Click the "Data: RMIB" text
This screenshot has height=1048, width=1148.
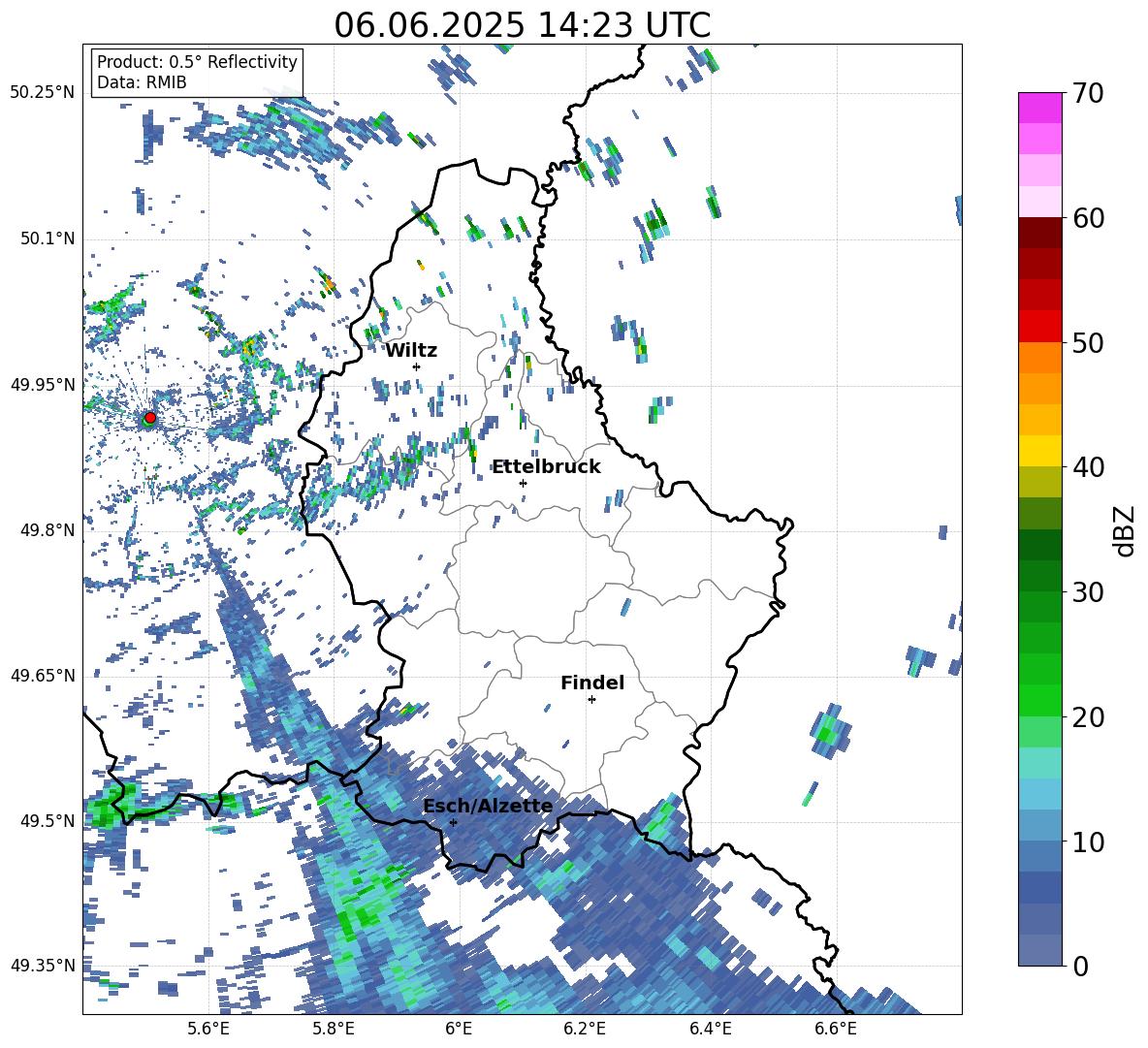(x=142, y=82)
